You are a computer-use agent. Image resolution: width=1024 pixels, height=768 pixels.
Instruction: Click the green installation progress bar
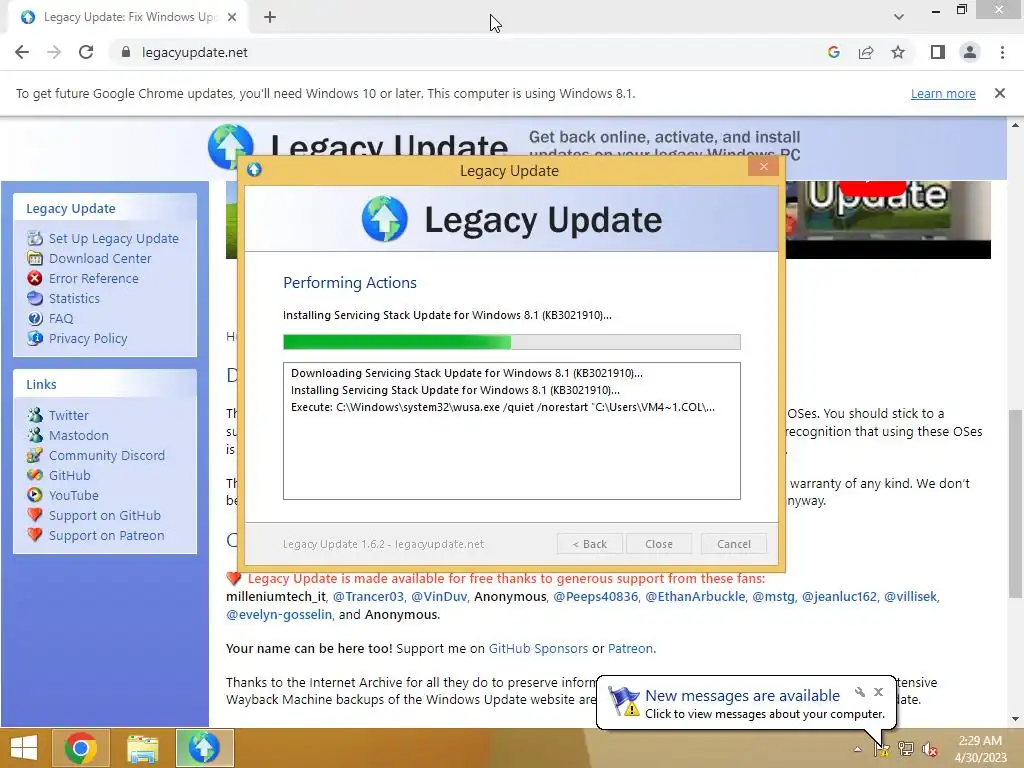(511, 342)
